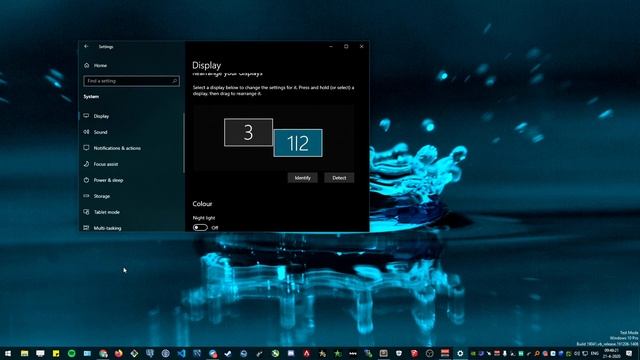Open the Windows Start menu

8,353
